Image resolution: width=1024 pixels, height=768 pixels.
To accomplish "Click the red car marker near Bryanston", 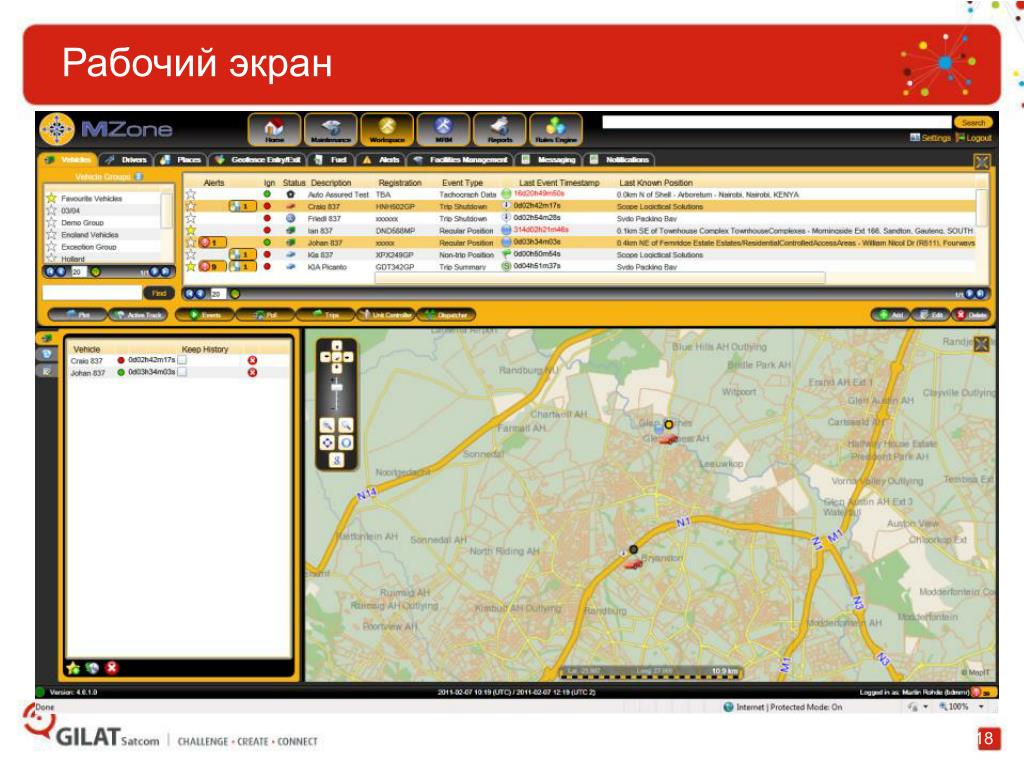I will click(632, 564).
